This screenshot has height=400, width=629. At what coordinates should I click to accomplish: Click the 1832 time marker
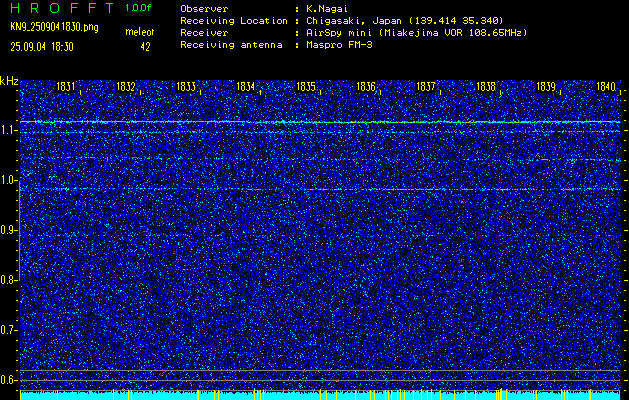pyautogui.click(x=126, y=87)
